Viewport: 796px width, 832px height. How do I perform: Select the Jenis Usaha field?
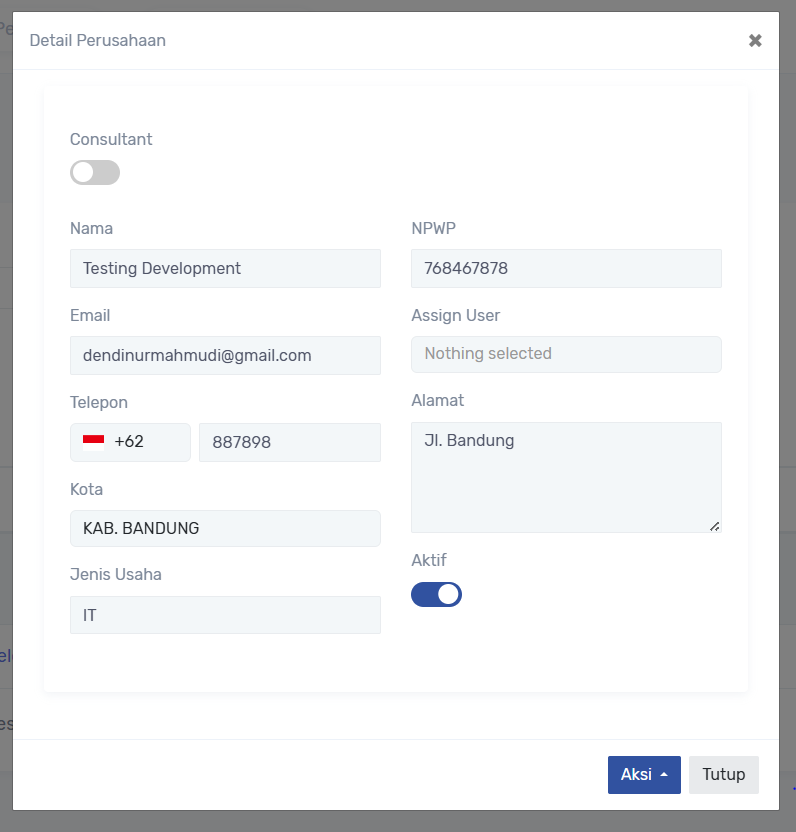(225, 615)
